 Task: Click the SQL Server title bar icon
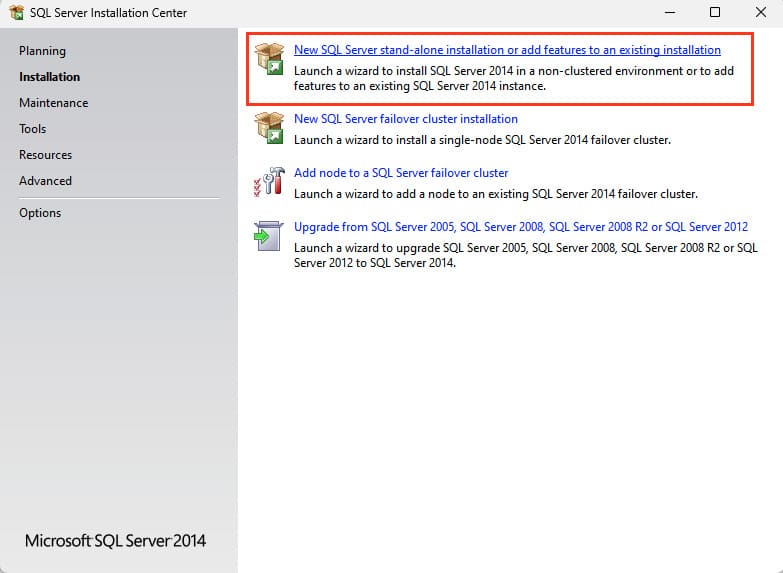[16, 12]
